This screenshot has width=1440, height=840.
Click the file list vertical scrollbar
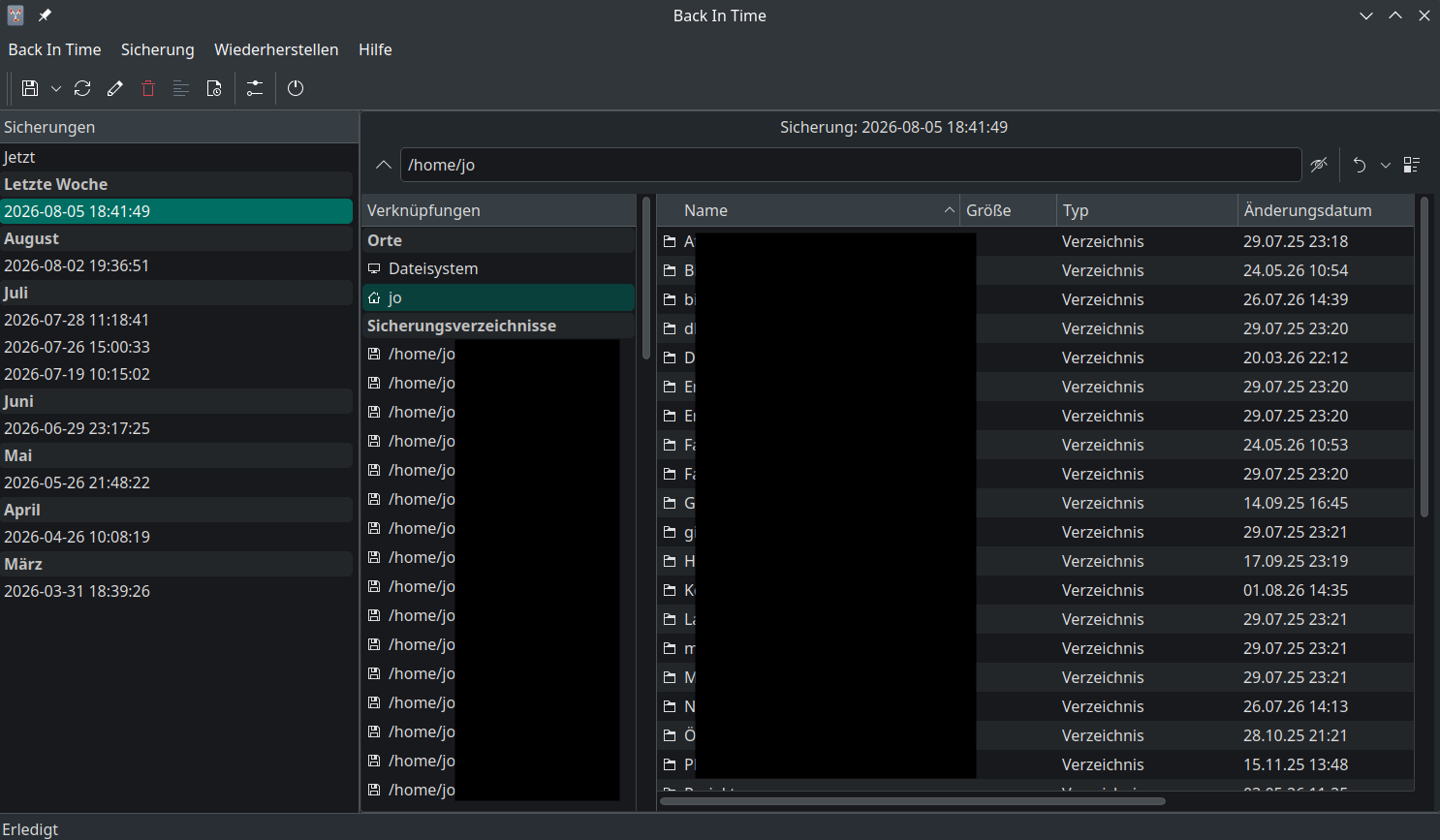coord(1424,357)
